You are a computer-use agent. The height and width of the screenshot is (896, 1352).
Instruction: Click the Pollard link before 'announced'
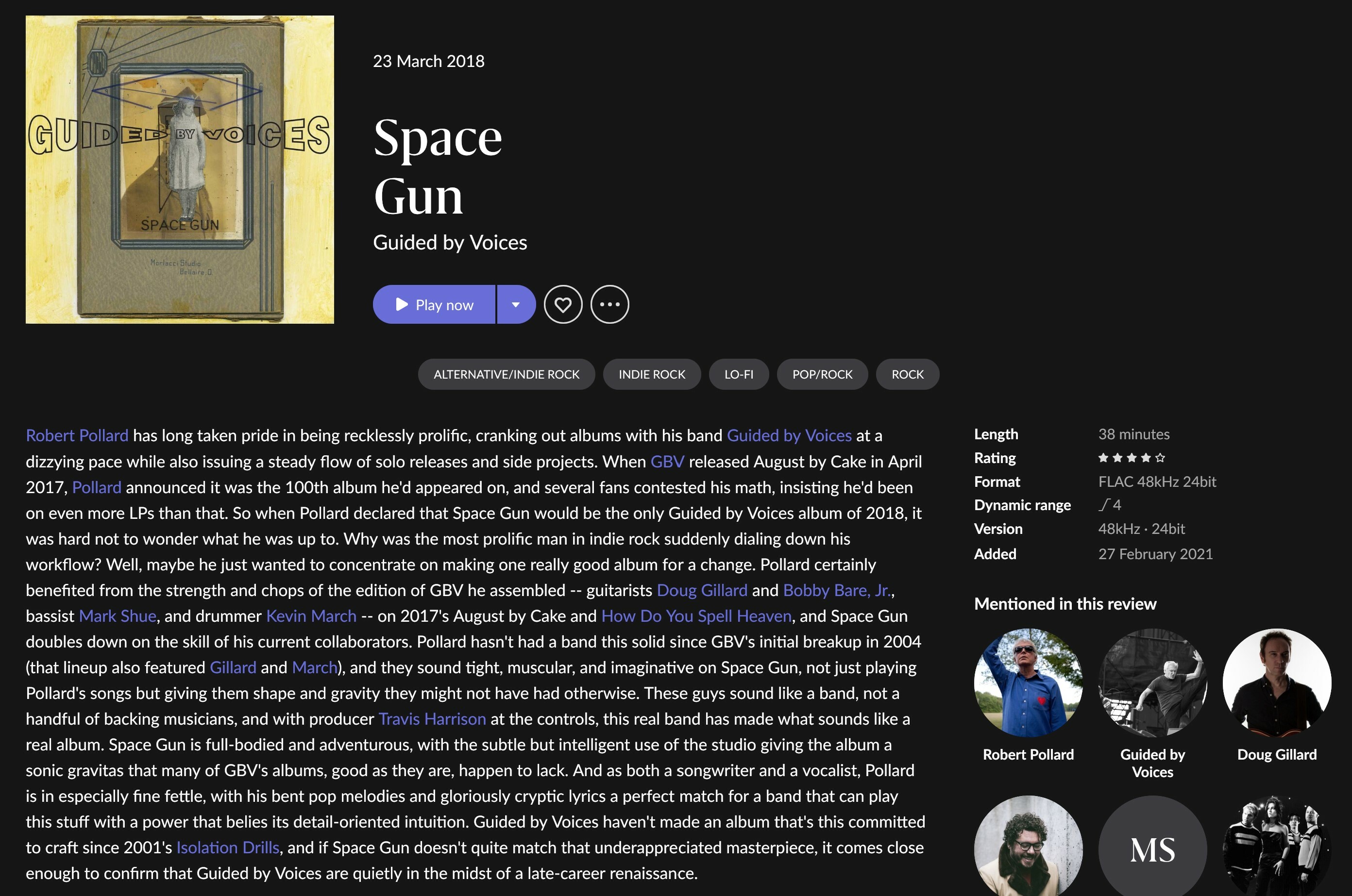pyautogui.click(x=97, y=487)
